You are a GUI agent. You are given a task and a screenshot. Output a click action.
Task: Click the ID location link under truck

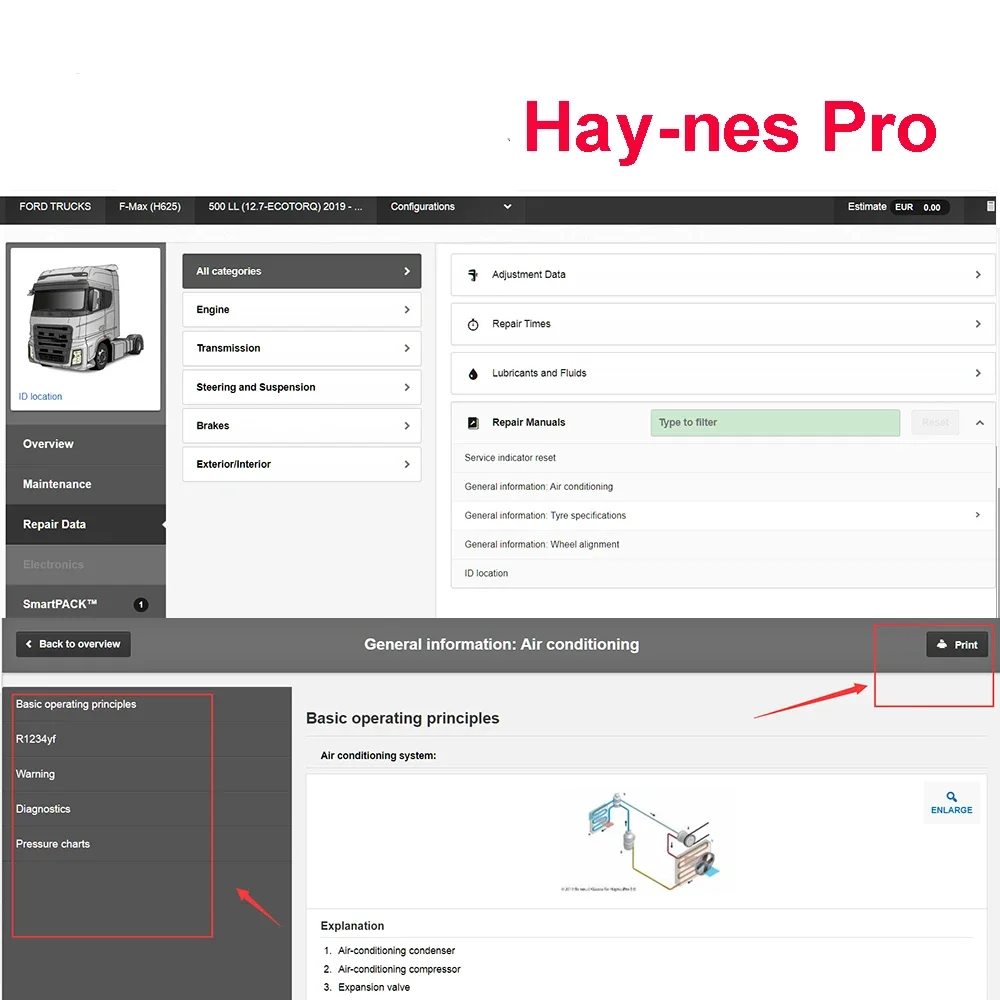coord(40,397)
